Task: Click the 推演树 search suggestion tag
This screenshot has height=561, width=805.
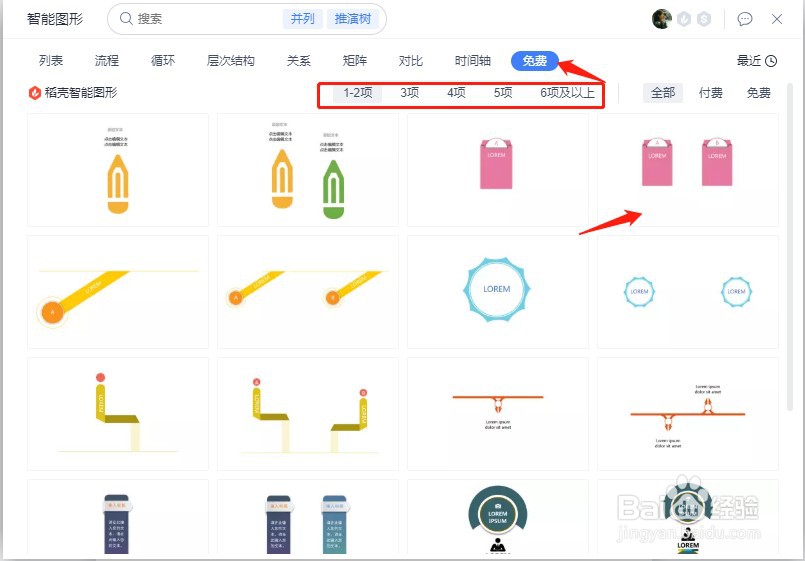Action: click(353, 19)
